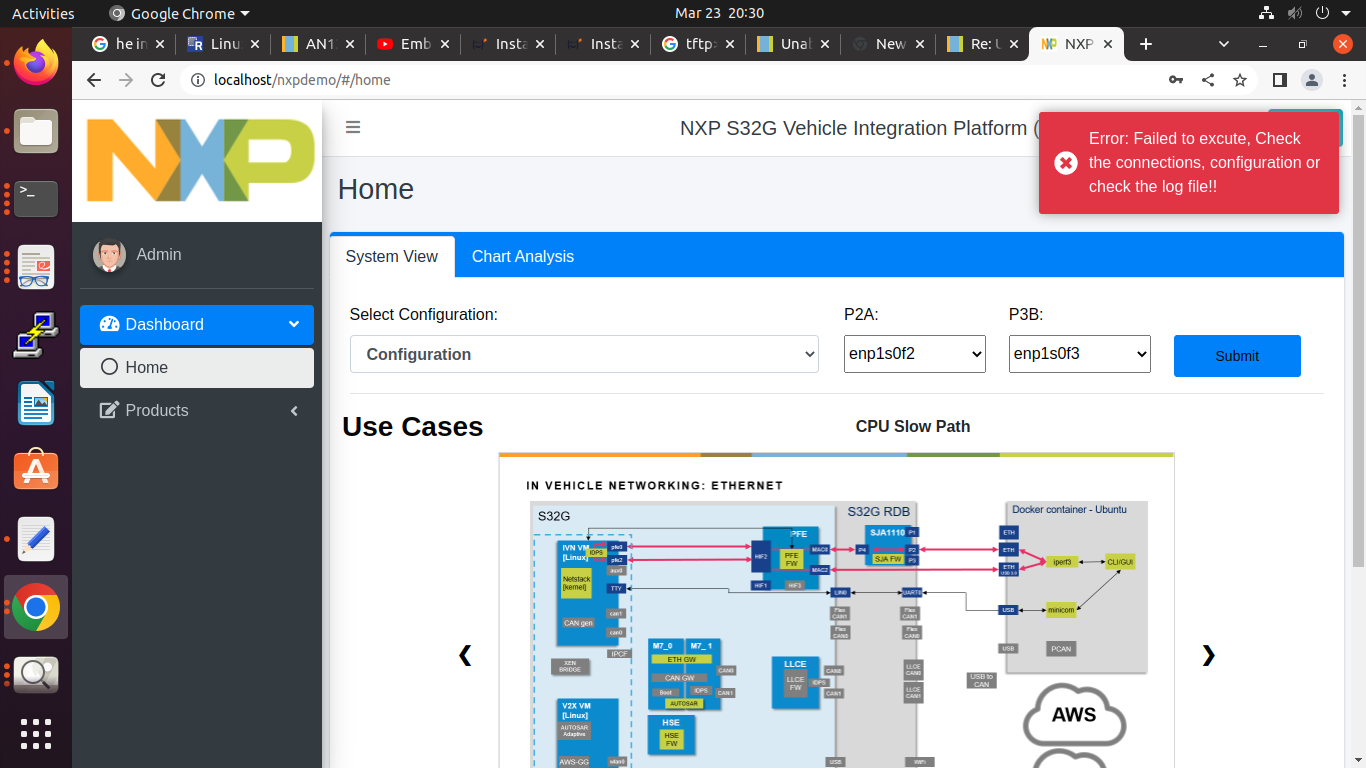Open the Chrome profile avatar icon
Viewport: 1366px width, 768px height.
click(1312, 80)
